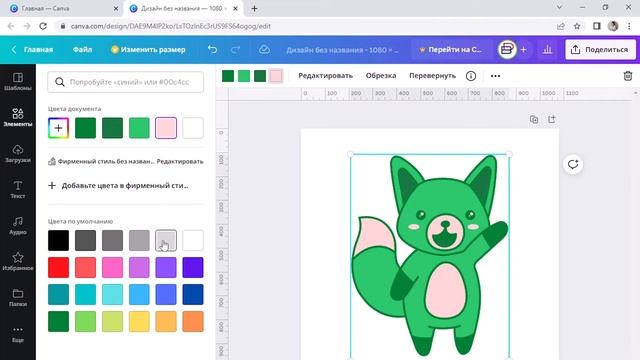Open the analytics bar chart icon
Image resolution: width=640 pixels, height=360 pixels.
click(547, 49)
